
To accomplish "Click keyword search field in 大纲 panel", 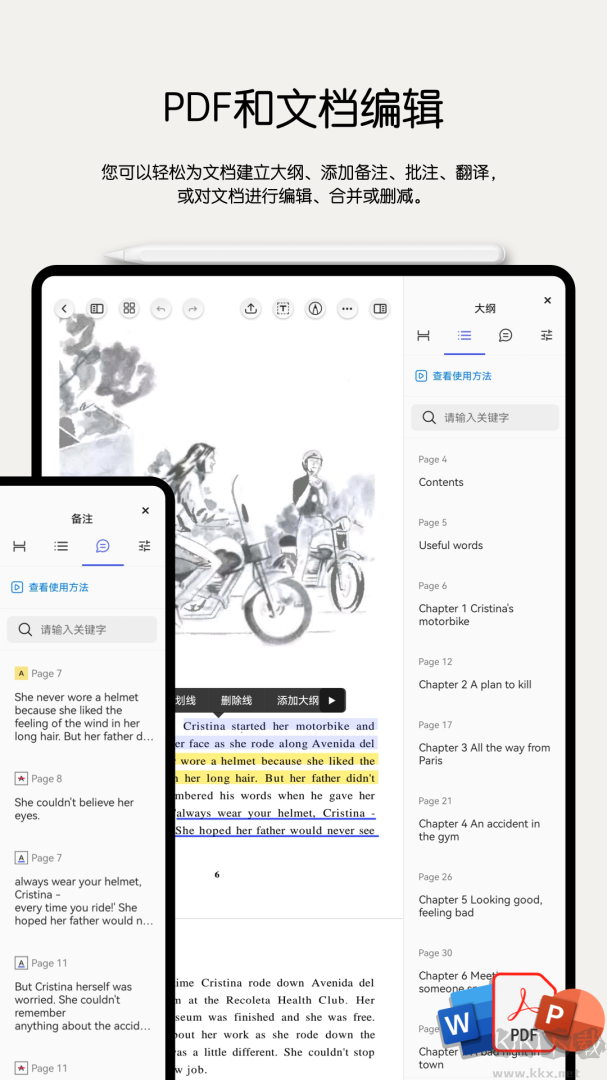I will click(x=485, y=417).
